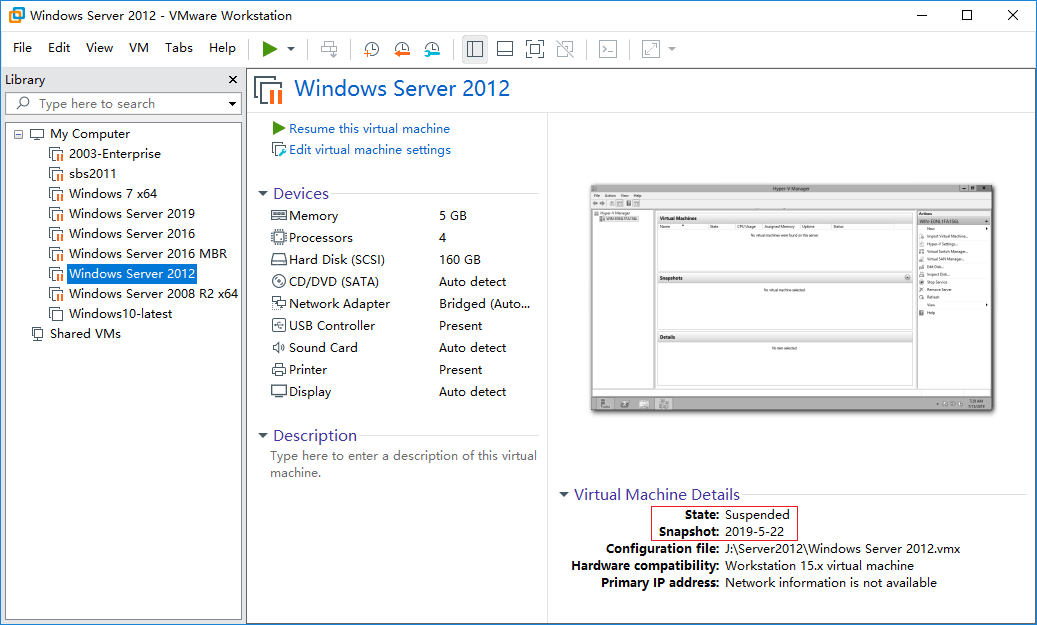1037x625 pixels.
Task: Click the green Power On play button
Action: click(x=269, y=48)
